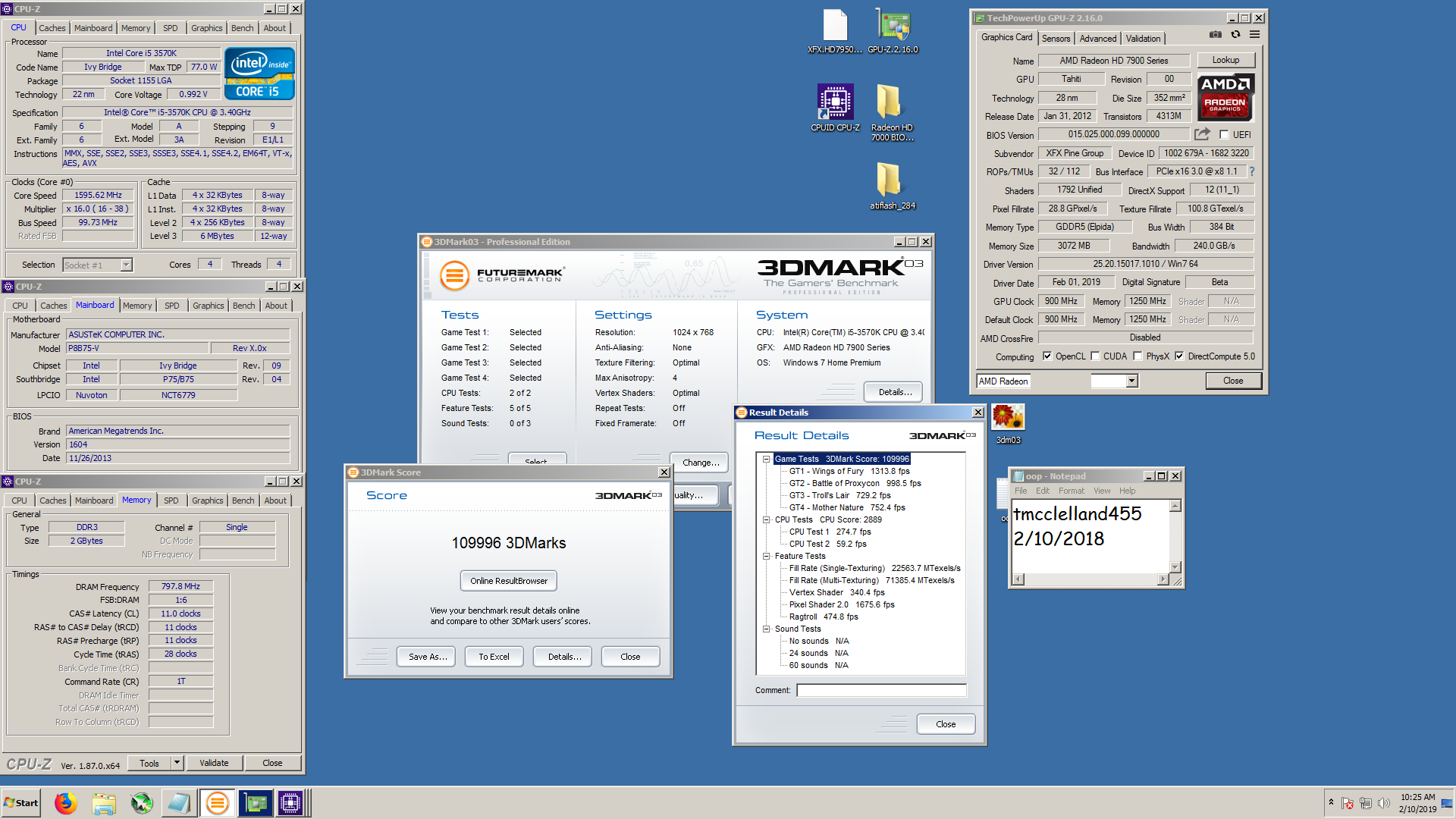Open the Notepad File menu
The image size is (1456, 819).
click(1021, 491)
